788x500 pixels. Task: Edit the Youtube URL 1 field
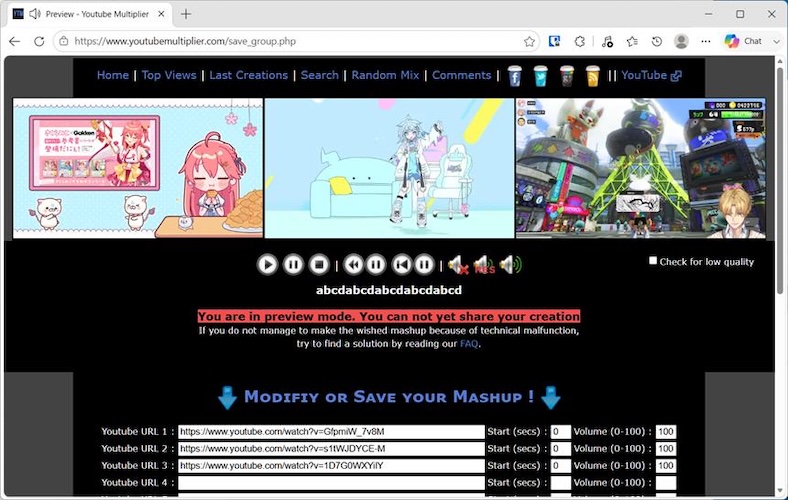[331, 432]
